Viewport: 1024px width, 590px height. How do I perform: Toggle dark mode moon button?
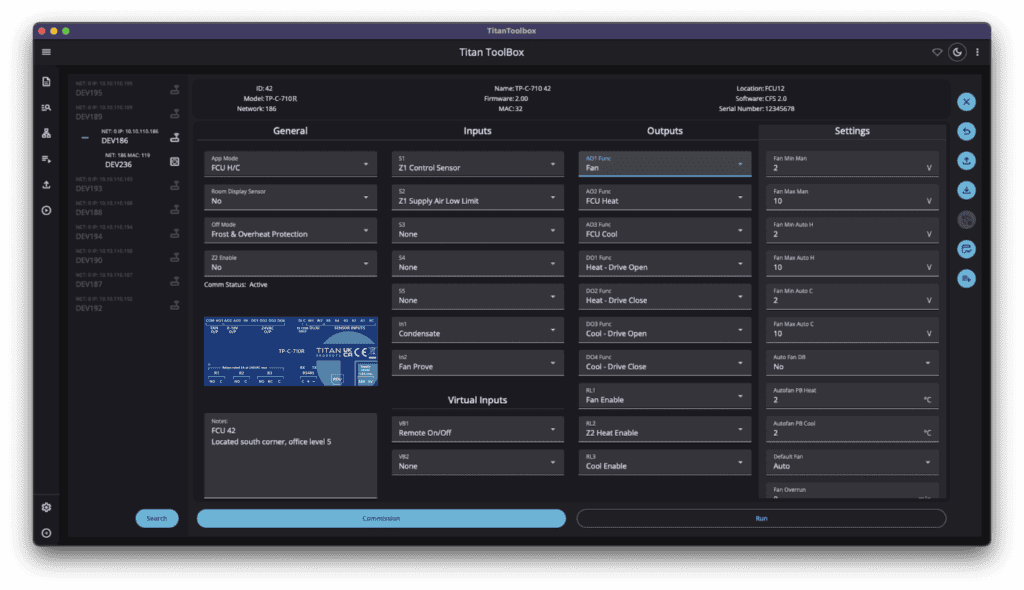(957, 52)
